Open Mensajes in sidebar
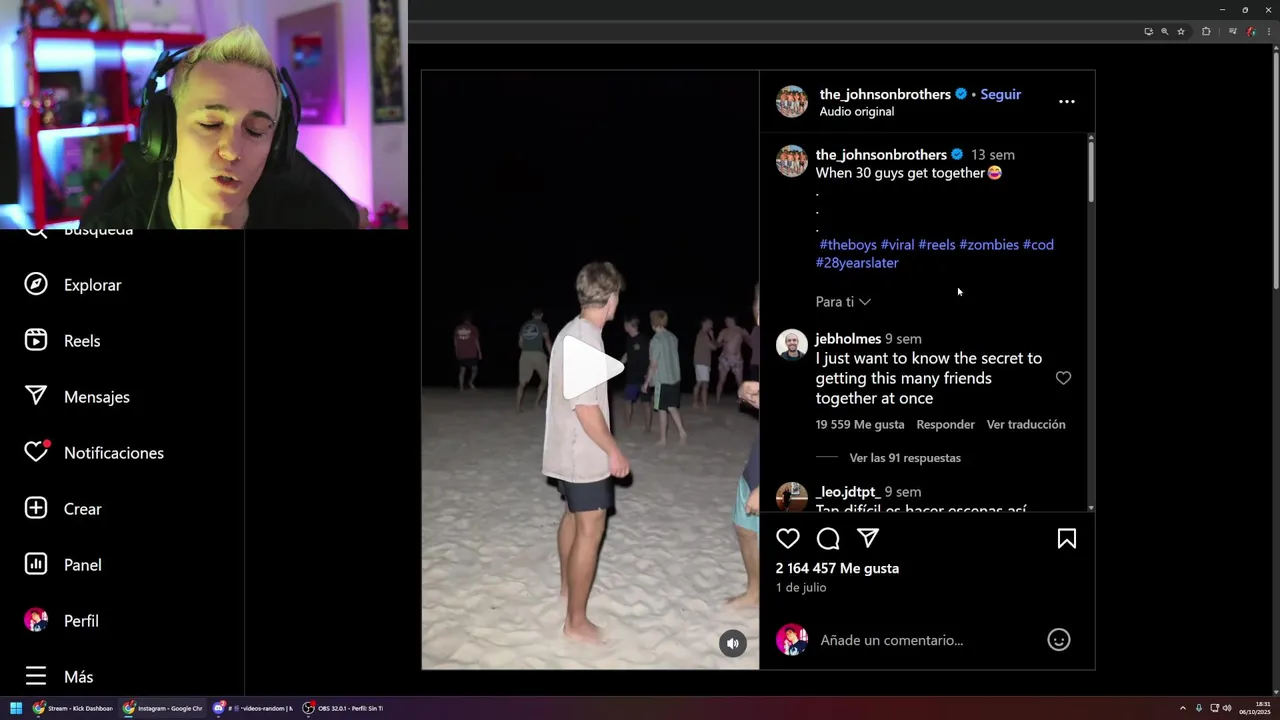1280x720 pixels. coord(78,397)
